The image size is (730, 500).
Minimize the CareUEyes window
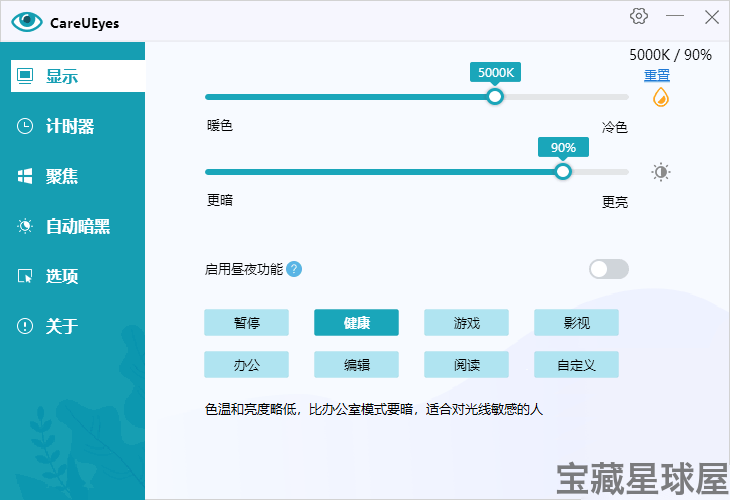(x=675, y=16)
